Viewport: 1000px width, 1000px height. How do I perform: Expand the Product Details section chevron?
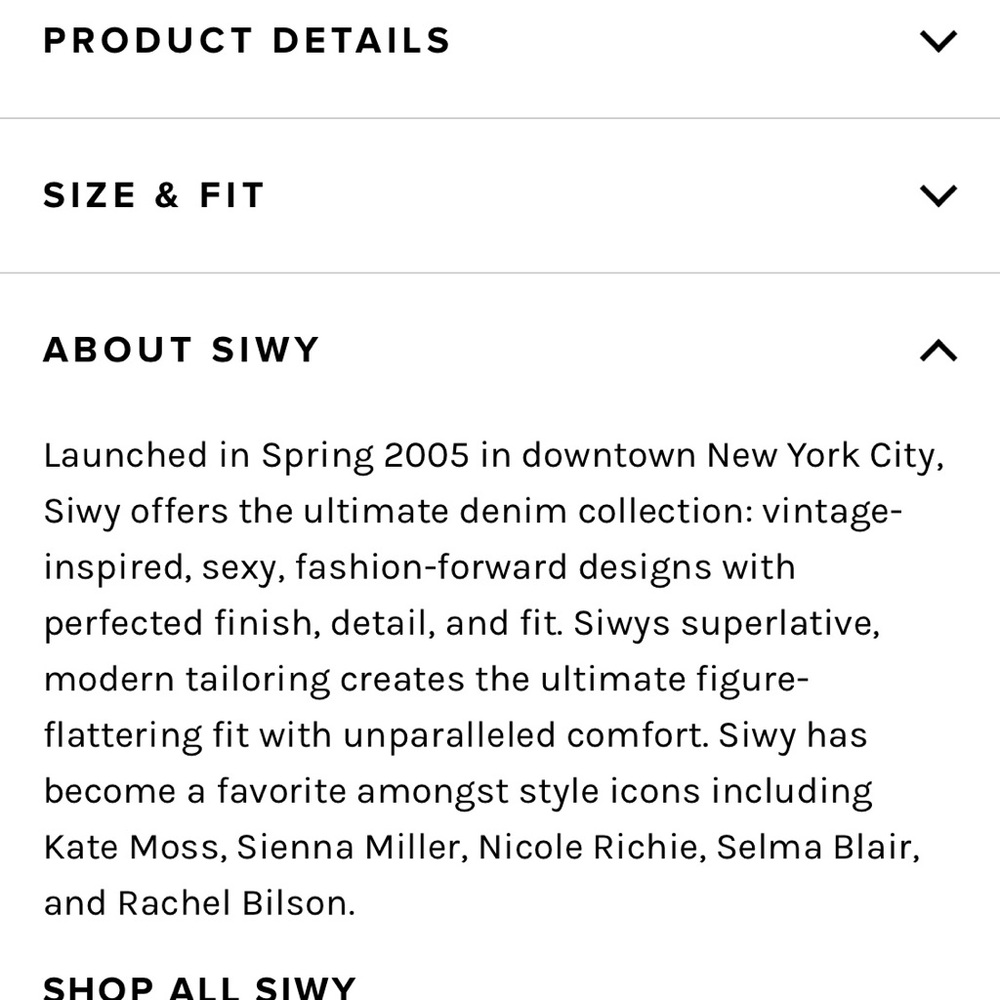coord(938,41)
